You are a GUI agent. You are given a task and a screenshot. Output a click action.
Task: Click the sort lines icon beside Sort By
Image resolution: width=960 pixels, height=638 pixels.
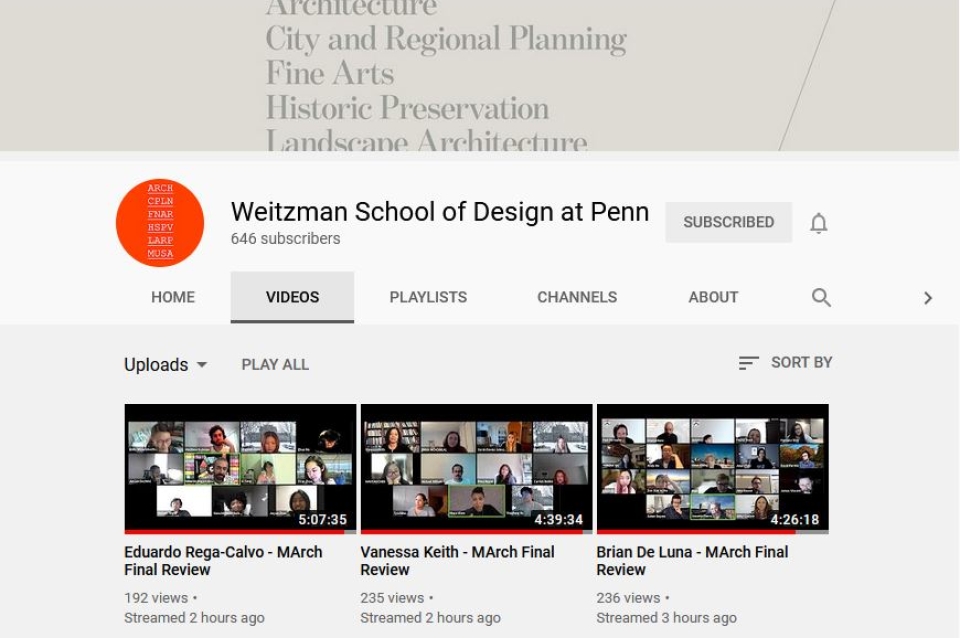(x=748, y=363)
